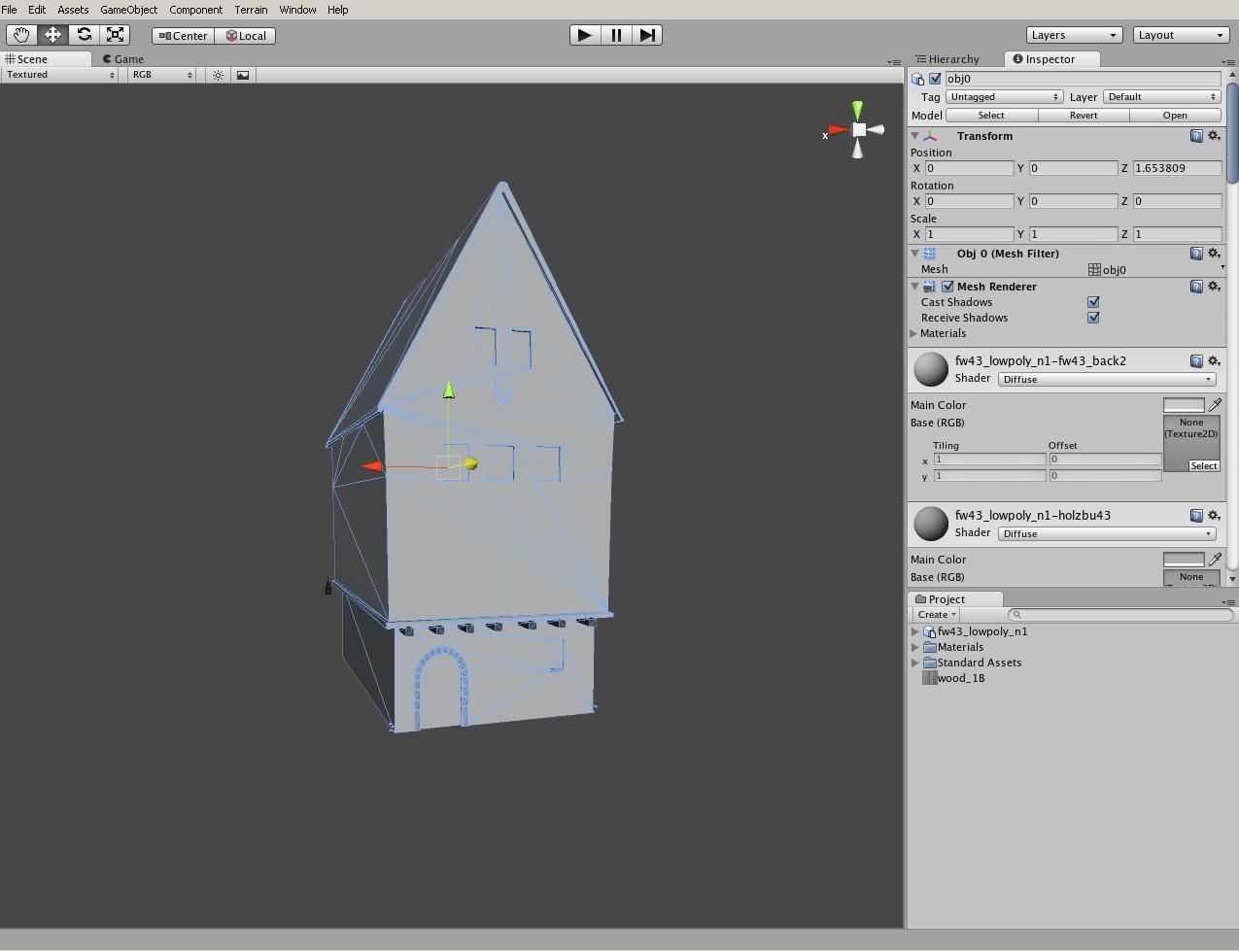Screen dimensions: 1239x952
Task: Click the Project panel search field
Action: coord(1118,614)
